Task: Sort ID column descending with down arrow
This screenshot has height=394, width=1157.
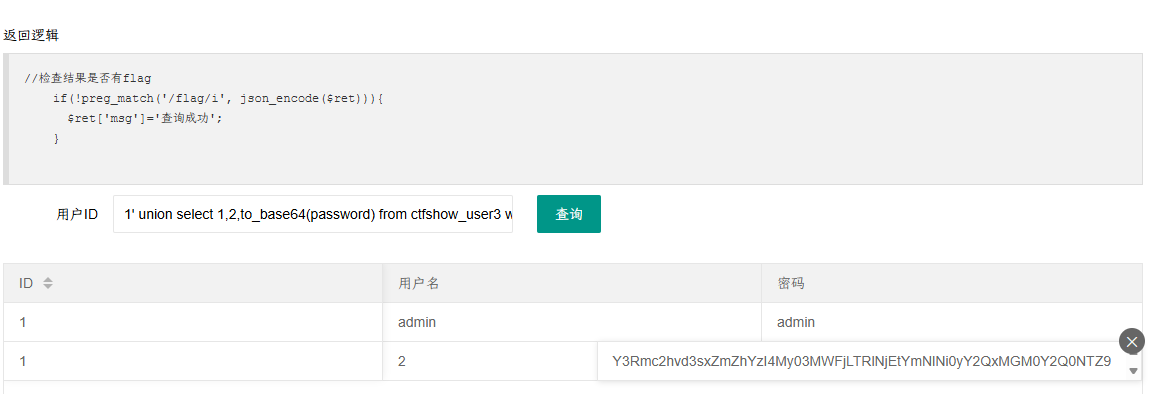Action: pos(47,287)
